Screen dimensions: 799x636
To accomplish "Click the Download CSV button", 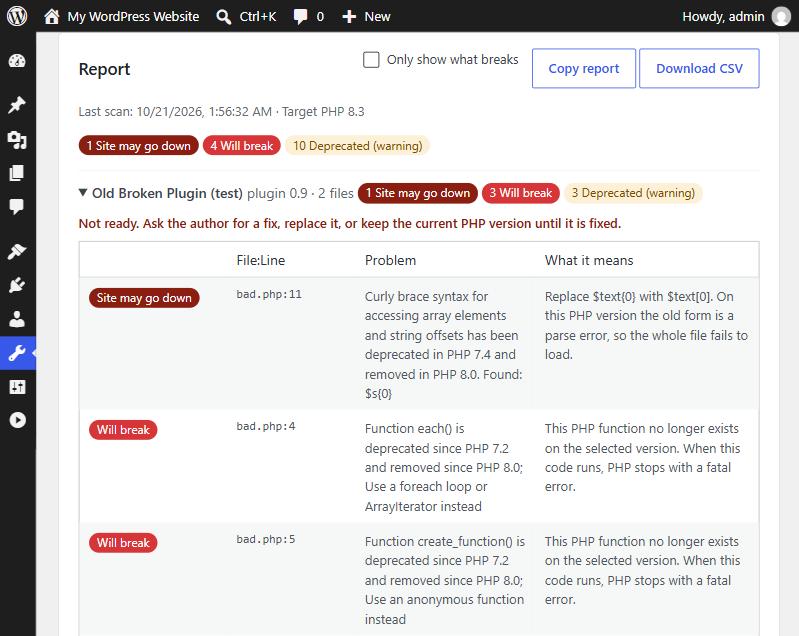I will click(699, 68).
